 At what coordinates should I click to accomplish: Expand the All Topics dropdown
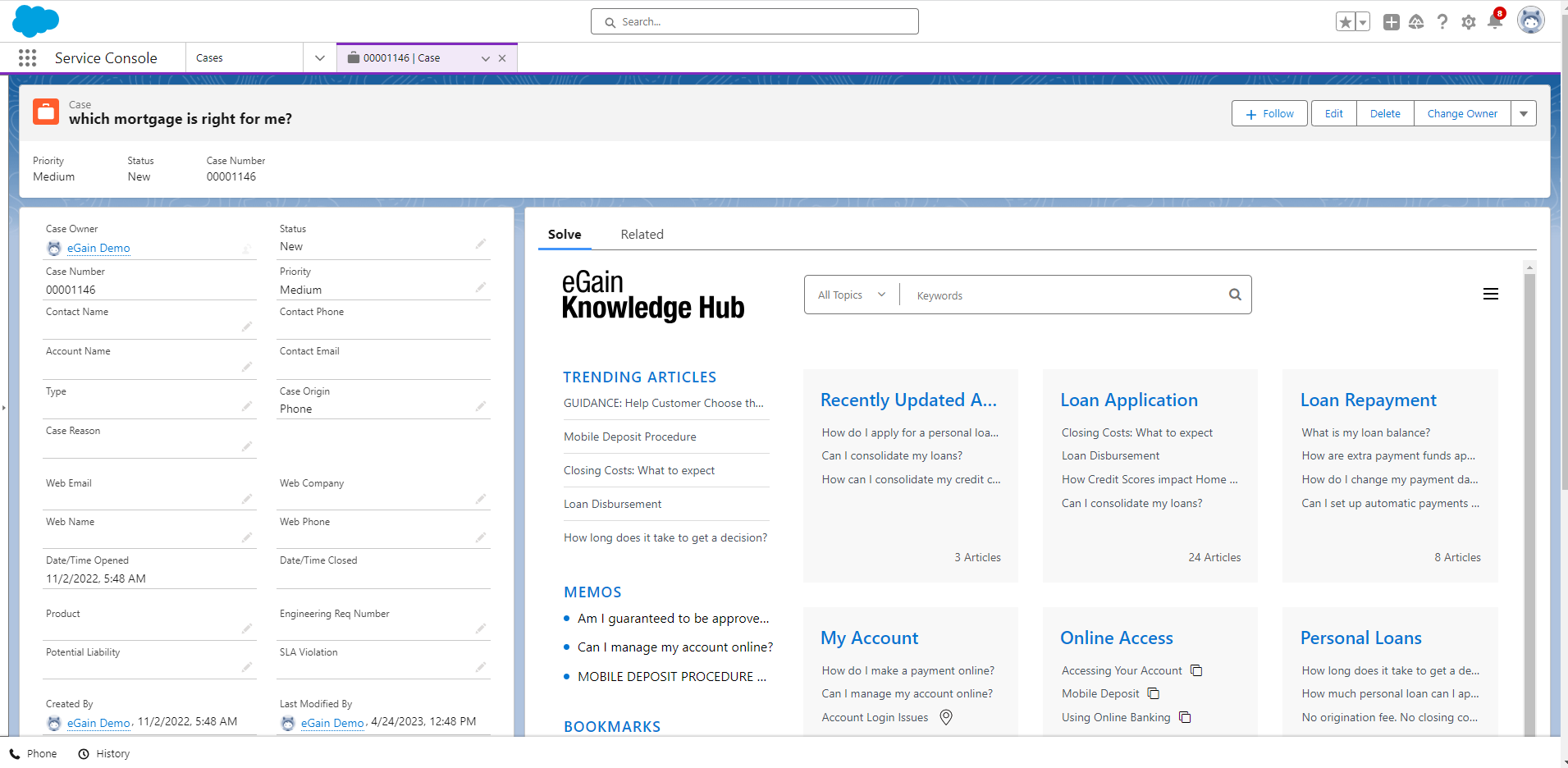coord(850,294)
